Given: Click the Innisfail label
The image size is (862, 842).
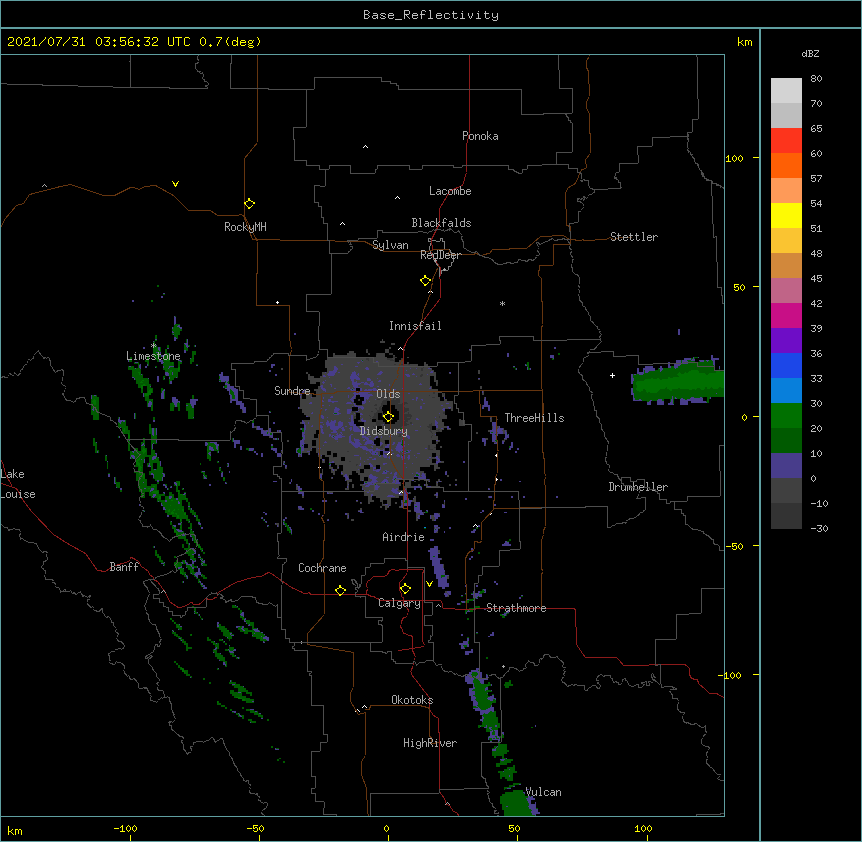Looking at the screenshot, I should 415,326.
